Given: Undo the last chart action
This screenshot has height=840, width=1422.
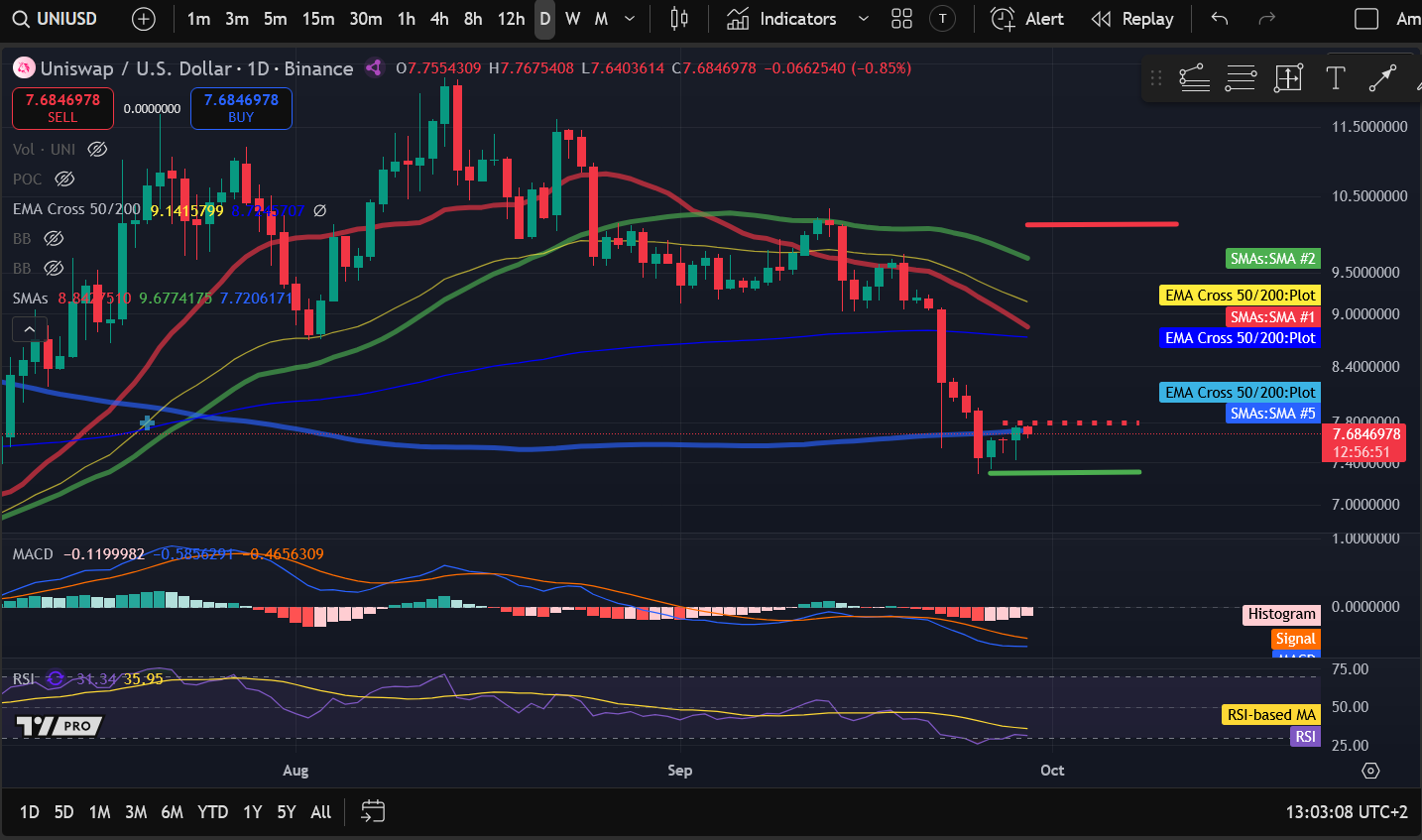Looking at the screenshot, I should point(1220,19).
